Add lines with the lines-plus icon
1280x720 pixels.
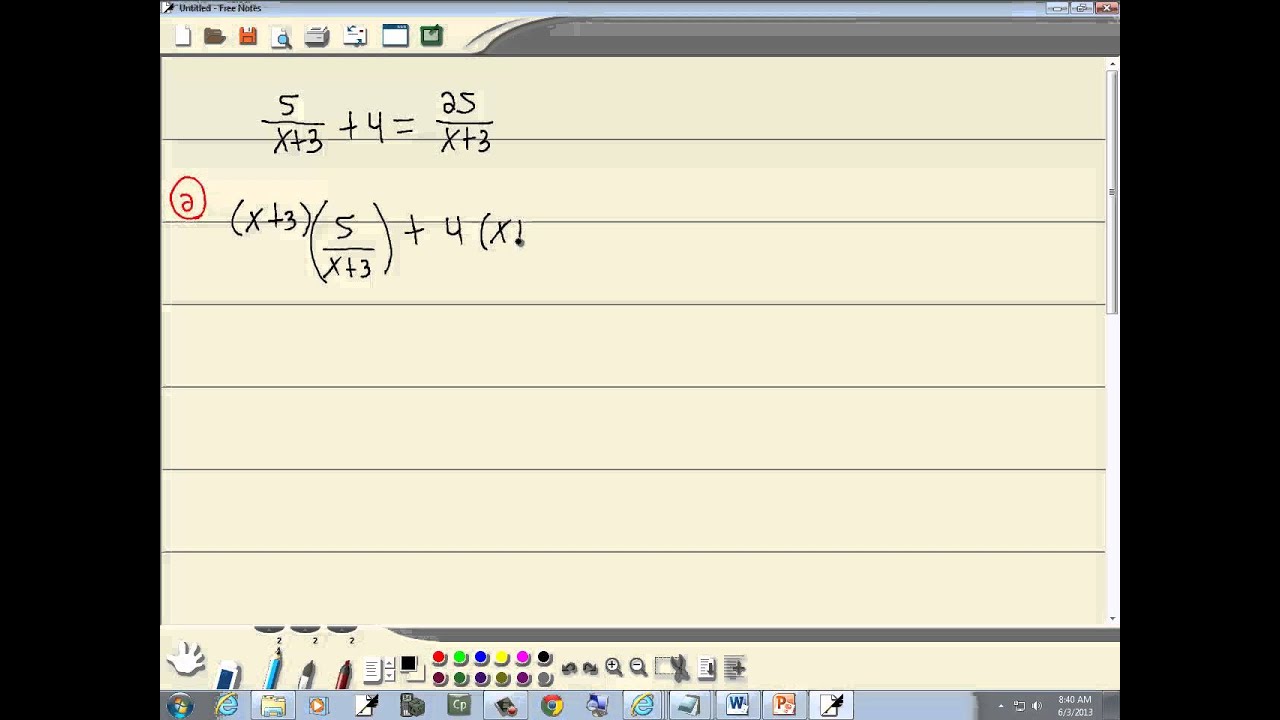click(x=734, y=667)
